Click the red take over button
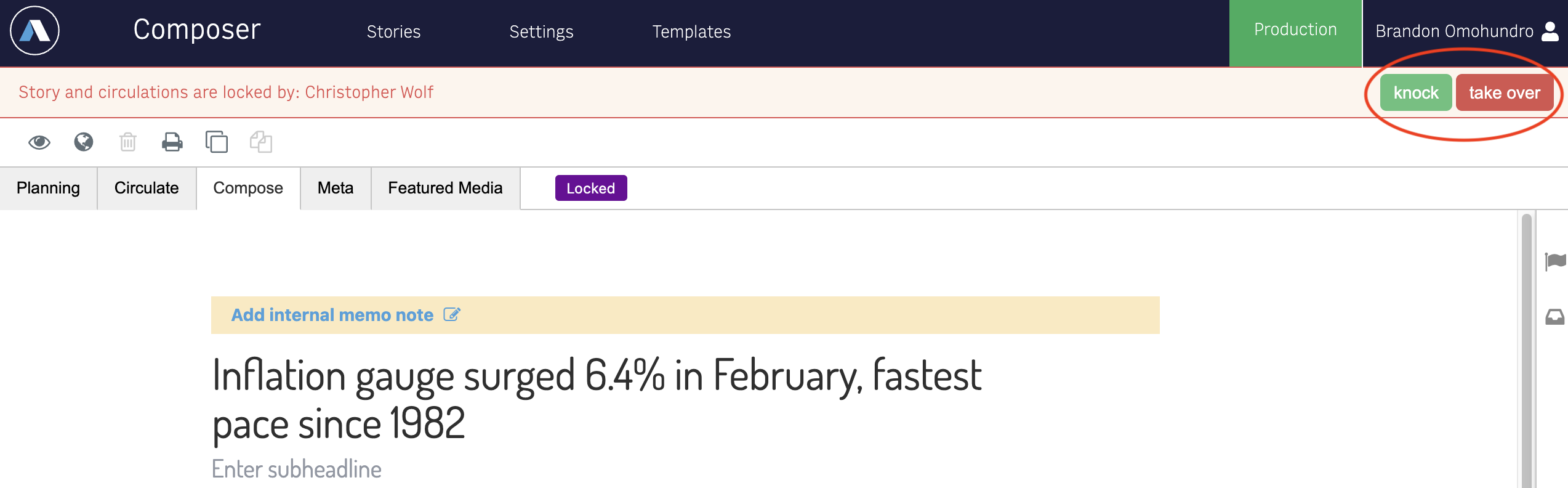The width and height of the screenshot is (1568, 488). tap(1505, 92)
